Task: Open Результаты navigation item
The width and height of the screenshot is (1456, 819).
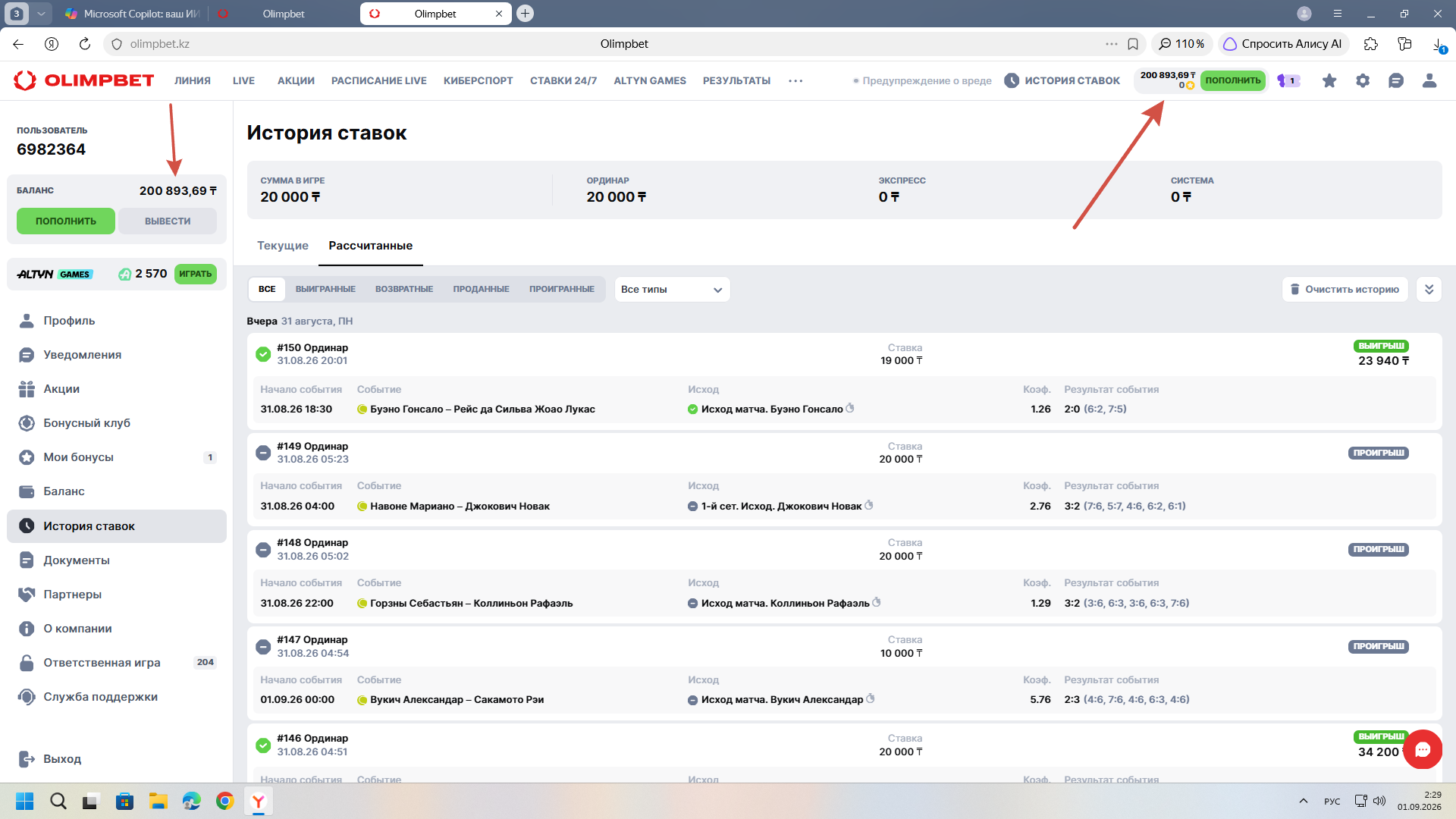Action: click(x=736, y=80)
